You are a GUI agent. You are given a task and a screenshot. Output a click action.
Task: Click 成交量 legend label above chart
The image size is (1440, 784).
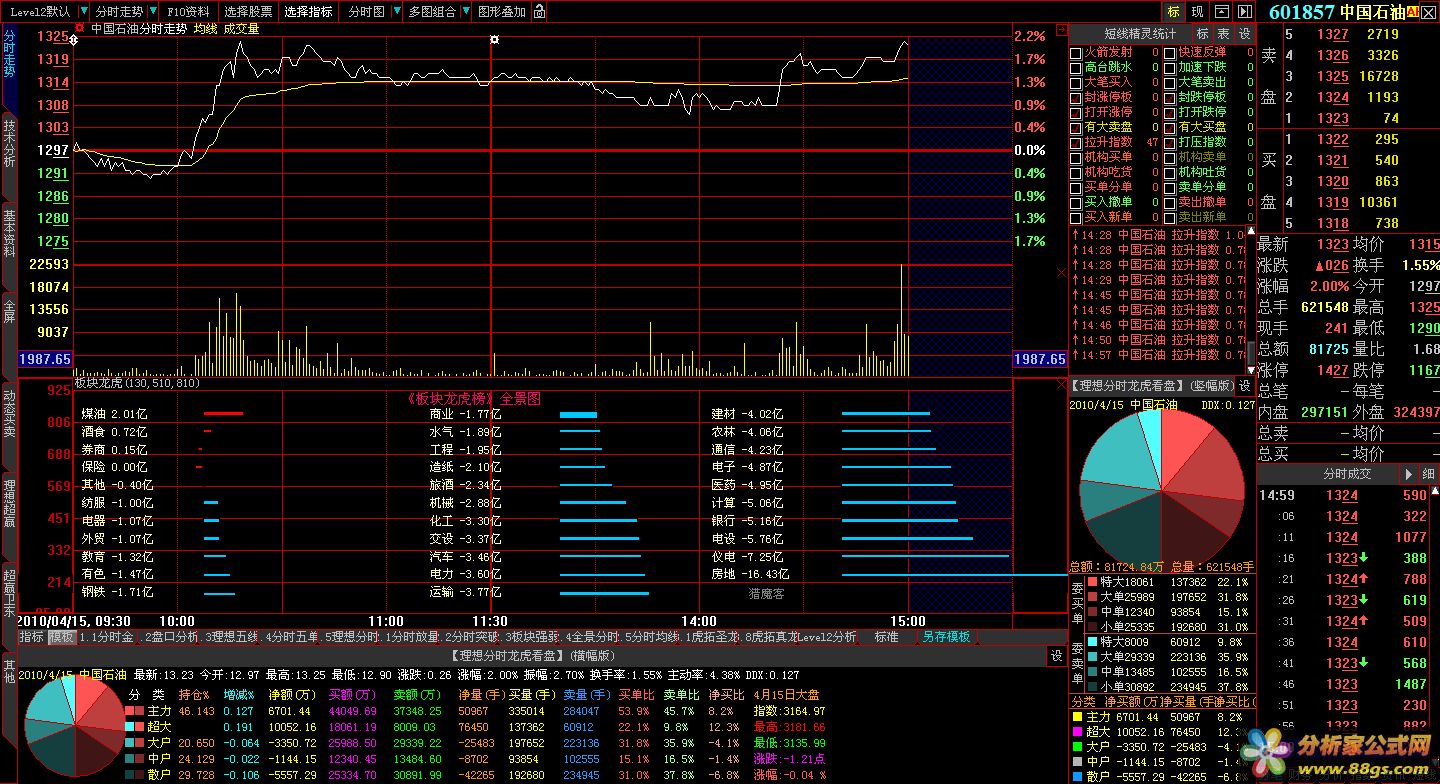click(241, 29)
